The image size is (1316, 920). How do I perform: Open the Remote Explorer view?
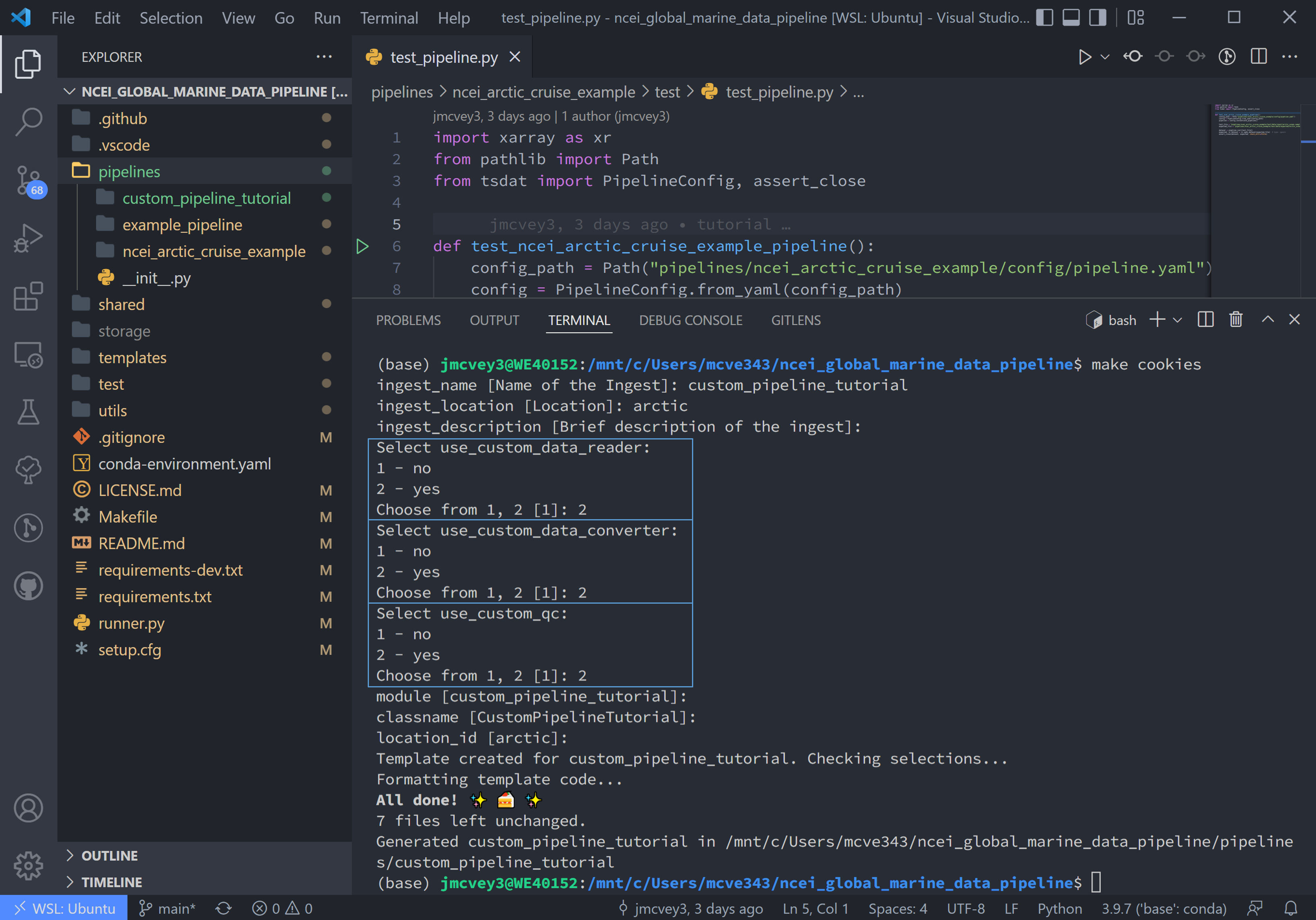(x=28, y=355)
